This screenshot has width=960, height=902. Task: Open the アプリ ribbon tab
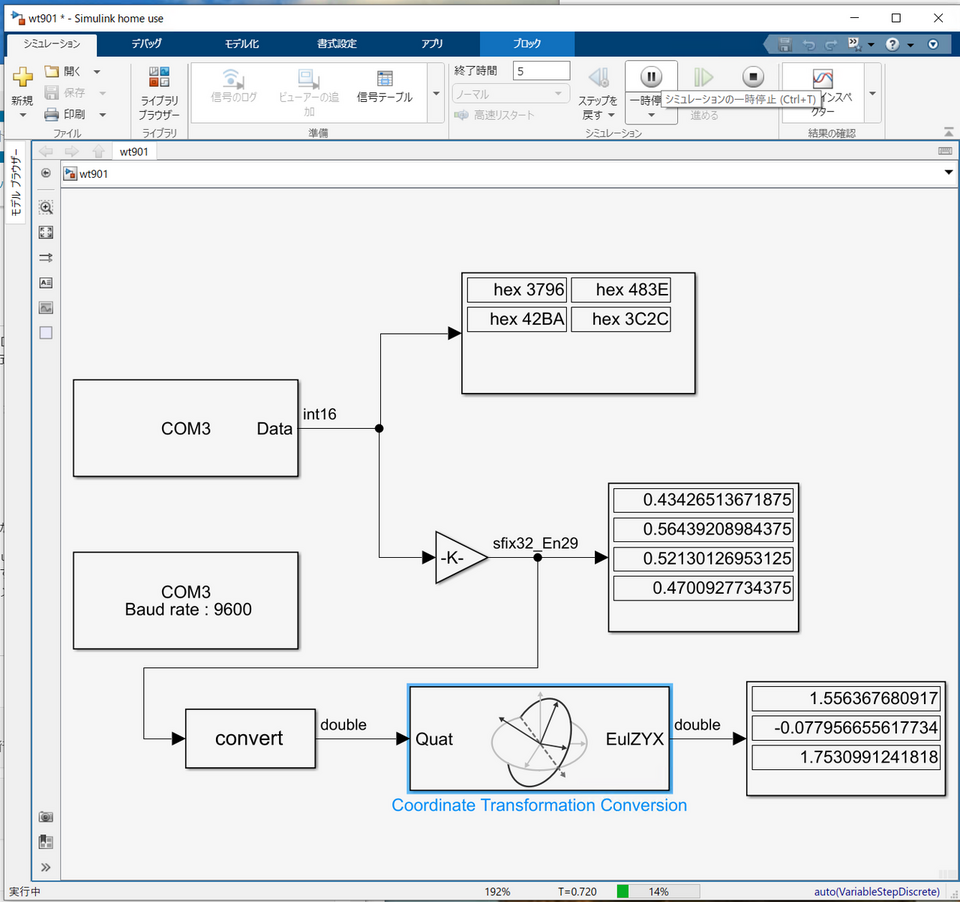(432, 44)
